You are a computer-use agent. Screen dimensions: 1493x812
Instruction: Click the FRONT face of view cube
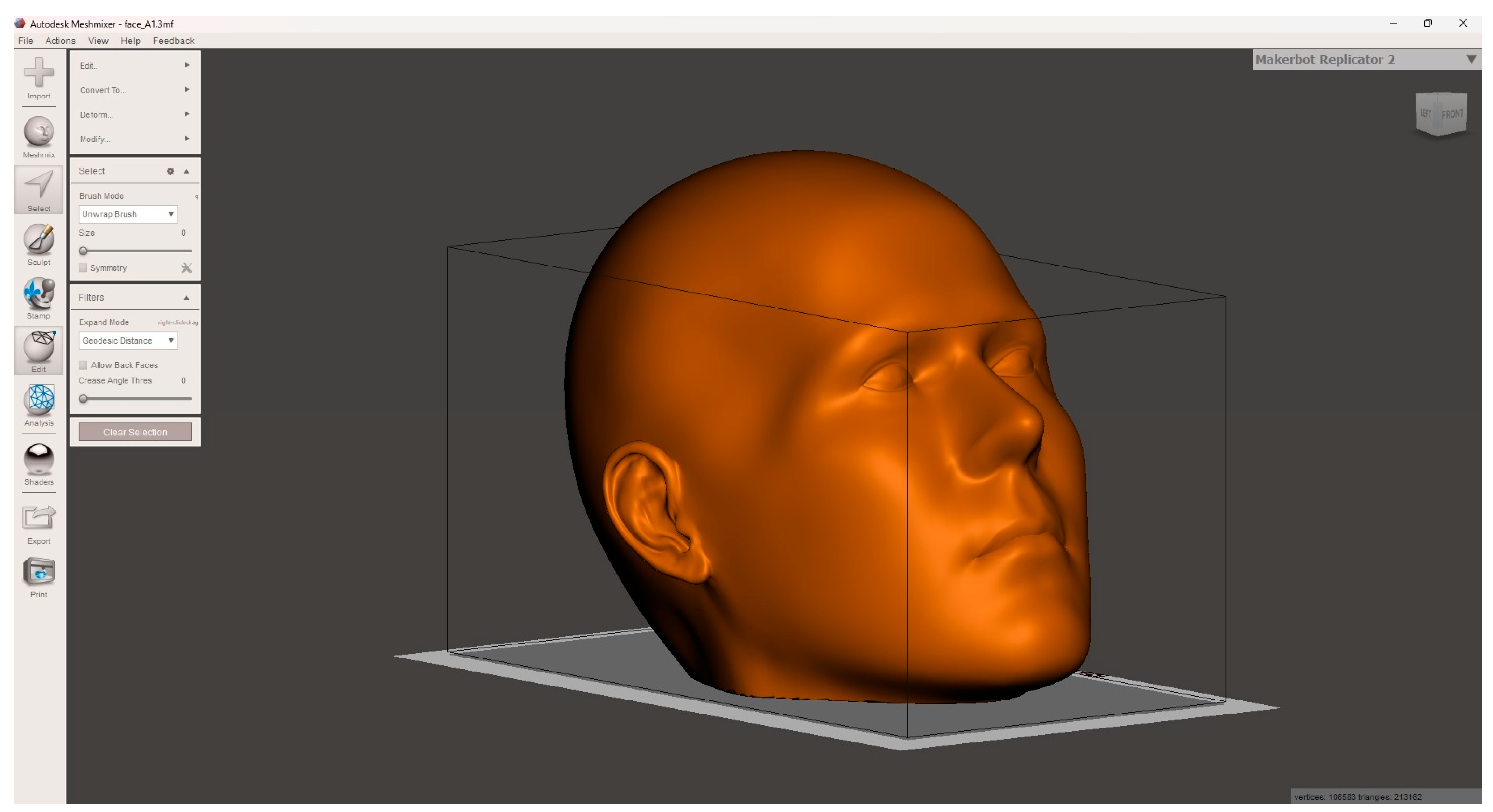pos(1452,114)
